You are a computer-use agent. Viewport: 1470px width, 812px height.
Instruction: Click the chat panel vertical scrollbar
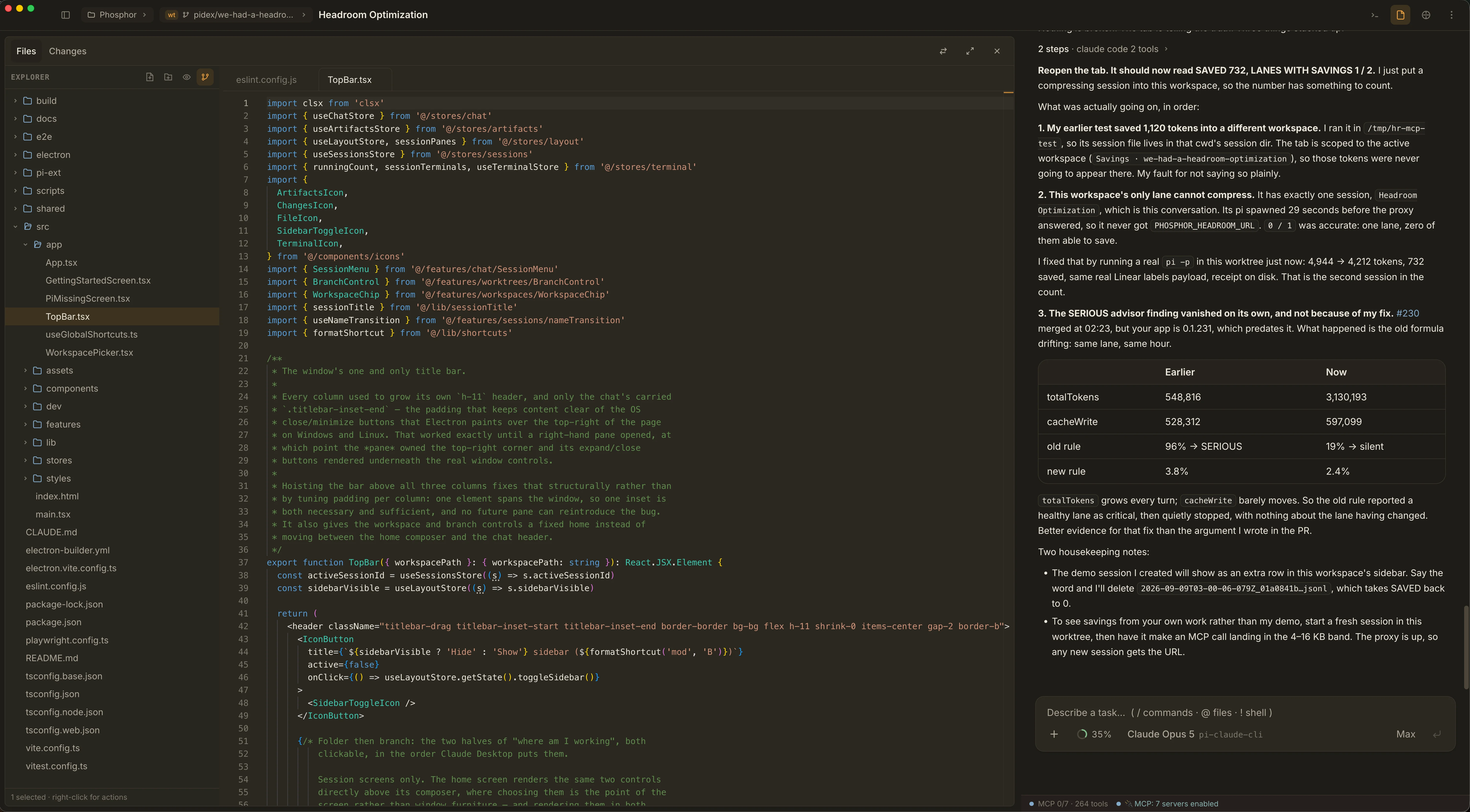(1466, 648)
